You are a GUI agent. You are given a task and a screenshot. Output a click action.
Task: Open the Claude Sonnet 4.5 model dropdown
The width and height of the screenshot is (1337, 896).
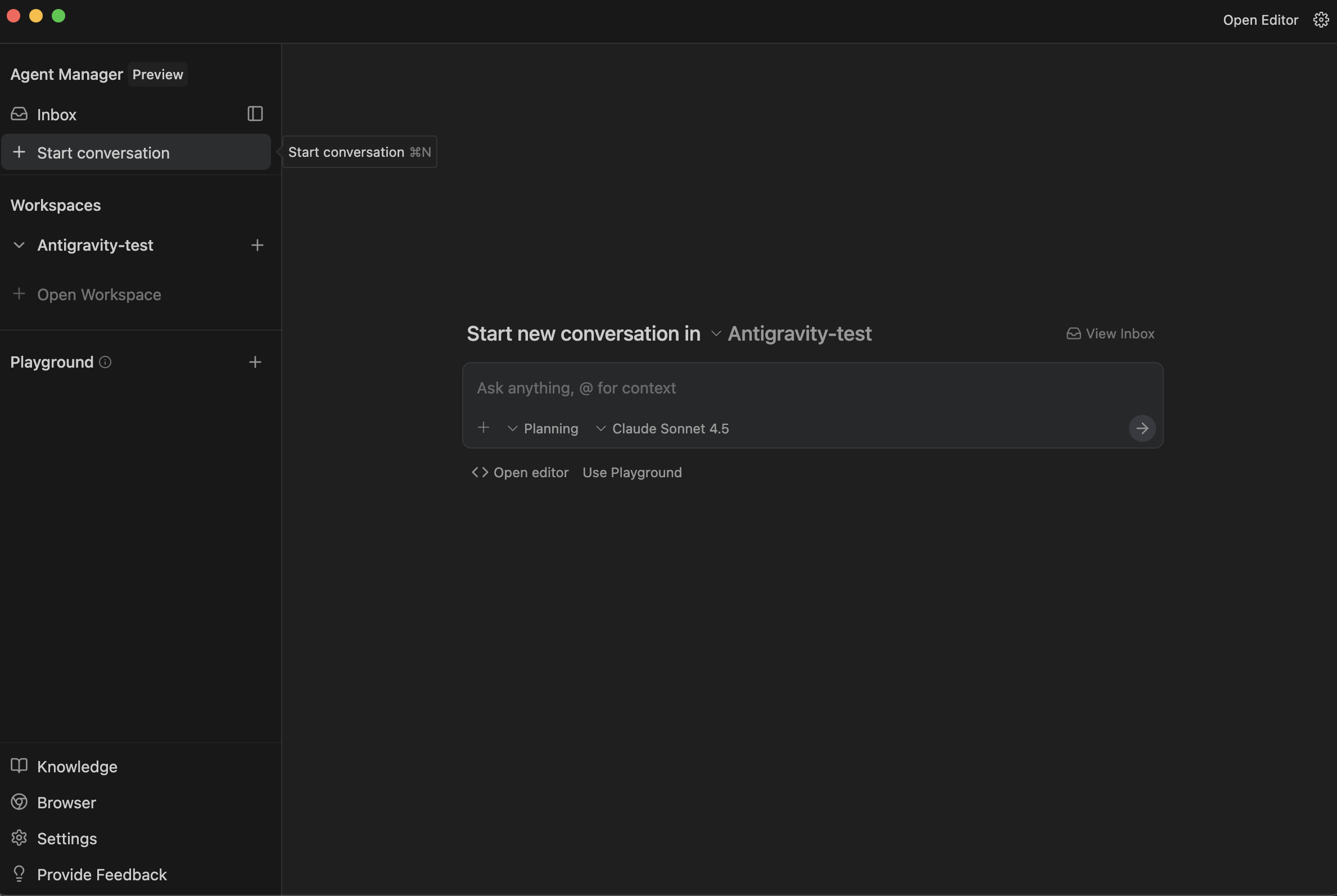[663, 428]
